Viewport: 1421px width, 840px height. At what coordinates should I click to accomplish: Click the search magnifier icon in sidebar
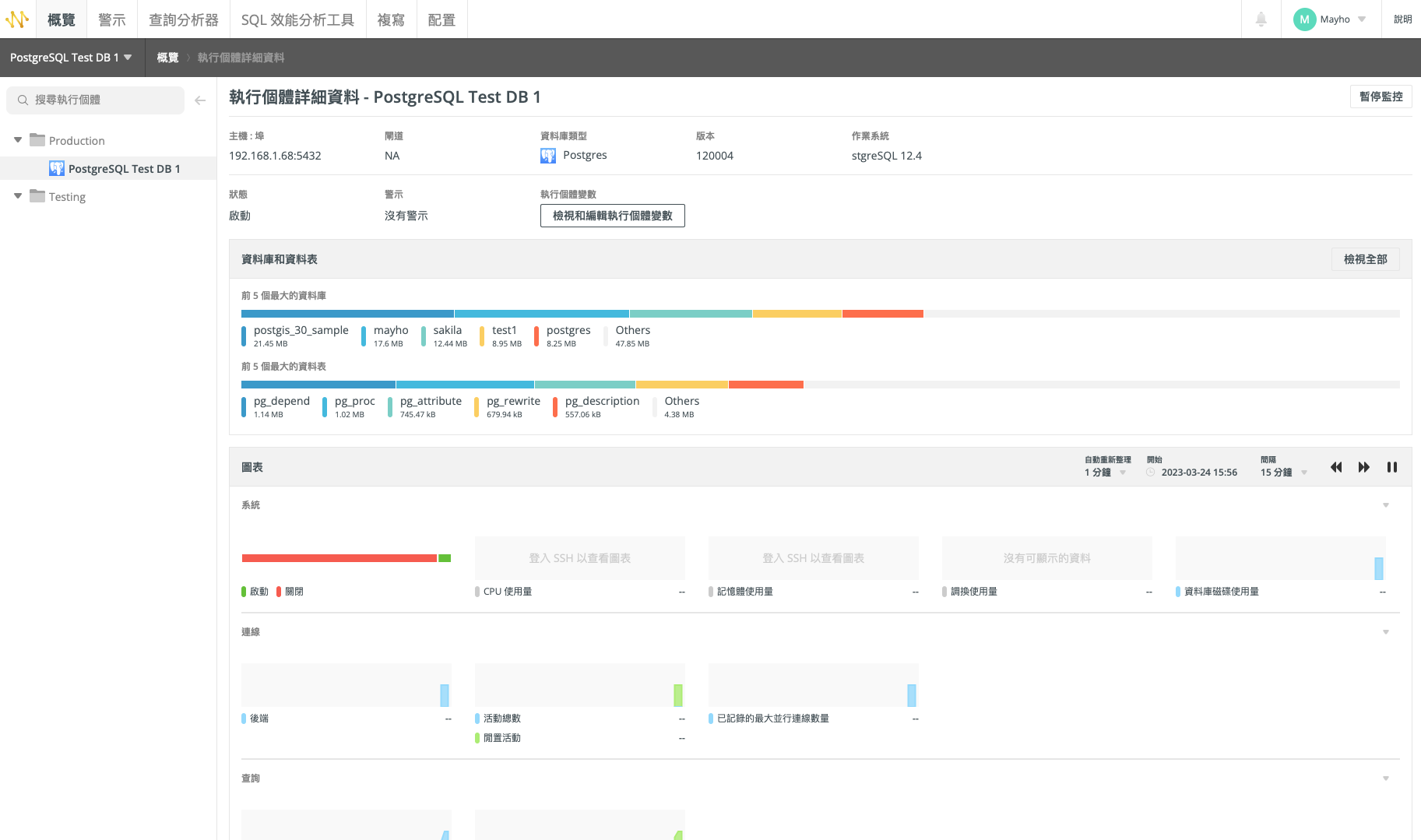coord(23,100)
